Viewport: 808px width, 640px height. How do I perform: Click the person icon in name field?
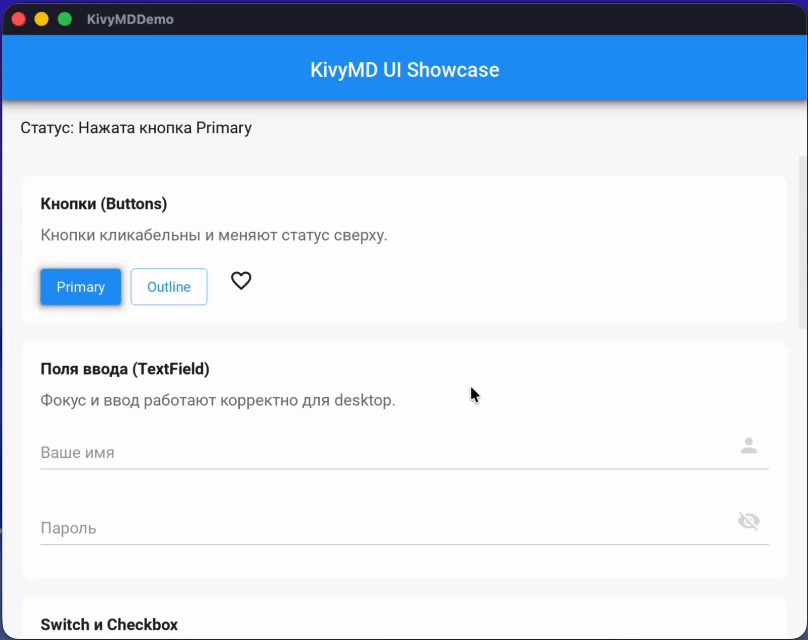(x=748, y=446)
